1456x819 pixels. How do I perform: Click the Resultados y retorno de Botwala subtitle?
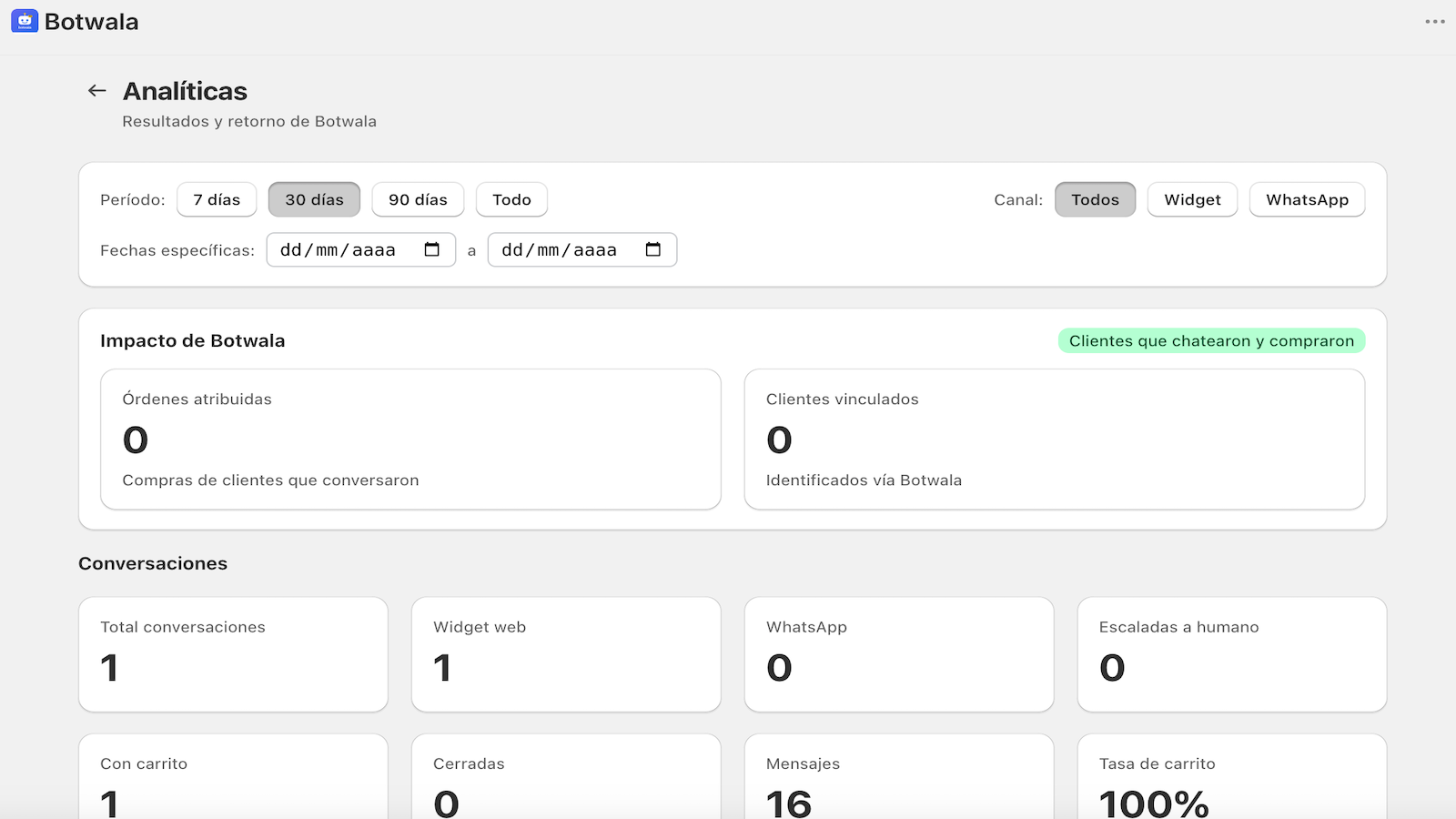tap(249, 121)
